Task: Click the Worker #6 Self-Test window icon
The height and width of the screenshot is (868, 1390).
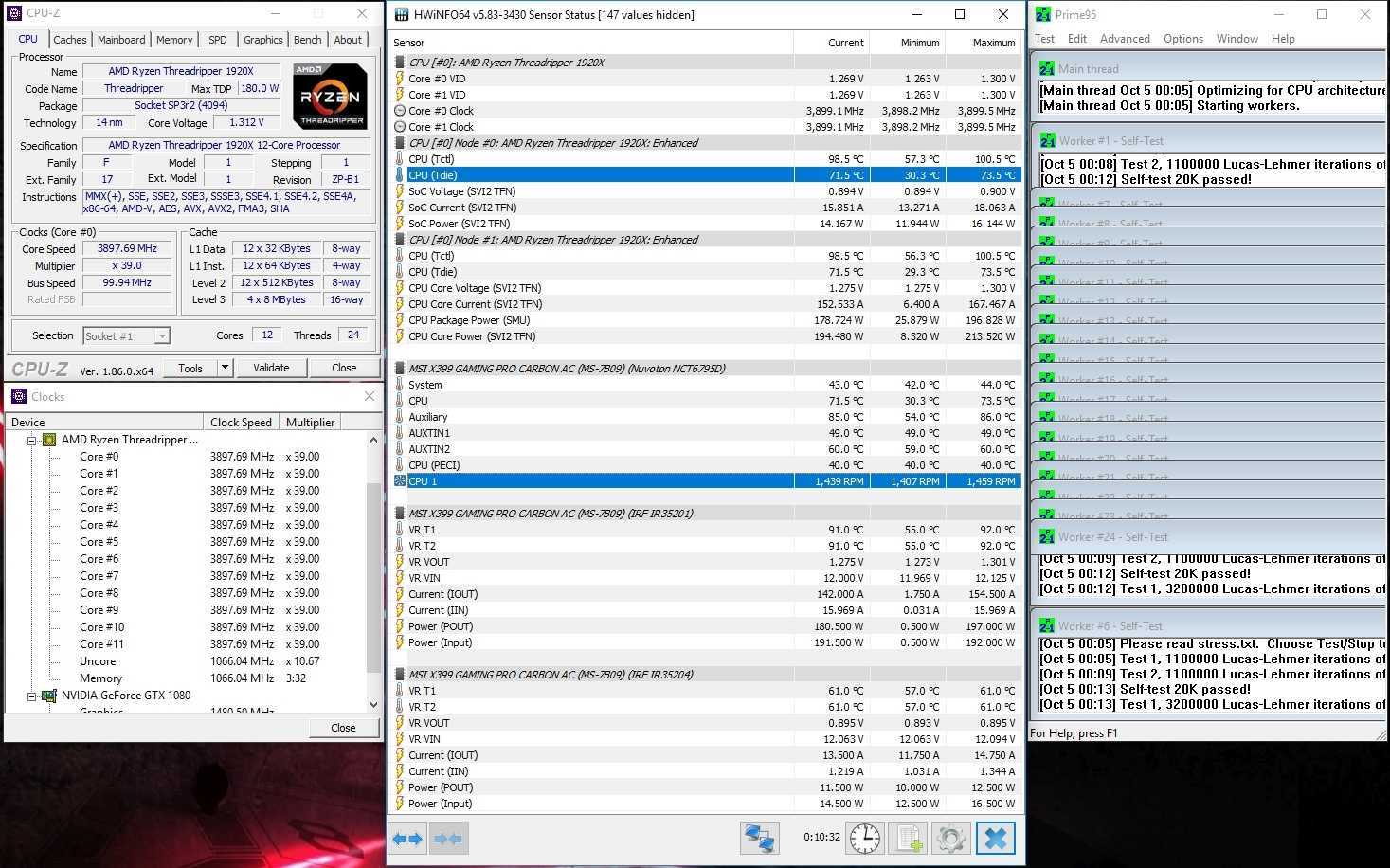Action: [1046, 625]
